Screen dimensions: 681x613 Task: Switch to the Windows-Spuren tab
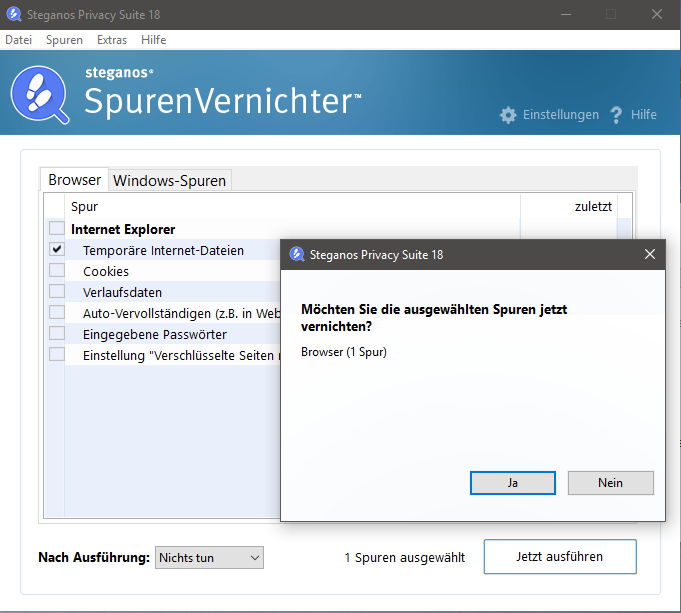[x=170, y=180]
